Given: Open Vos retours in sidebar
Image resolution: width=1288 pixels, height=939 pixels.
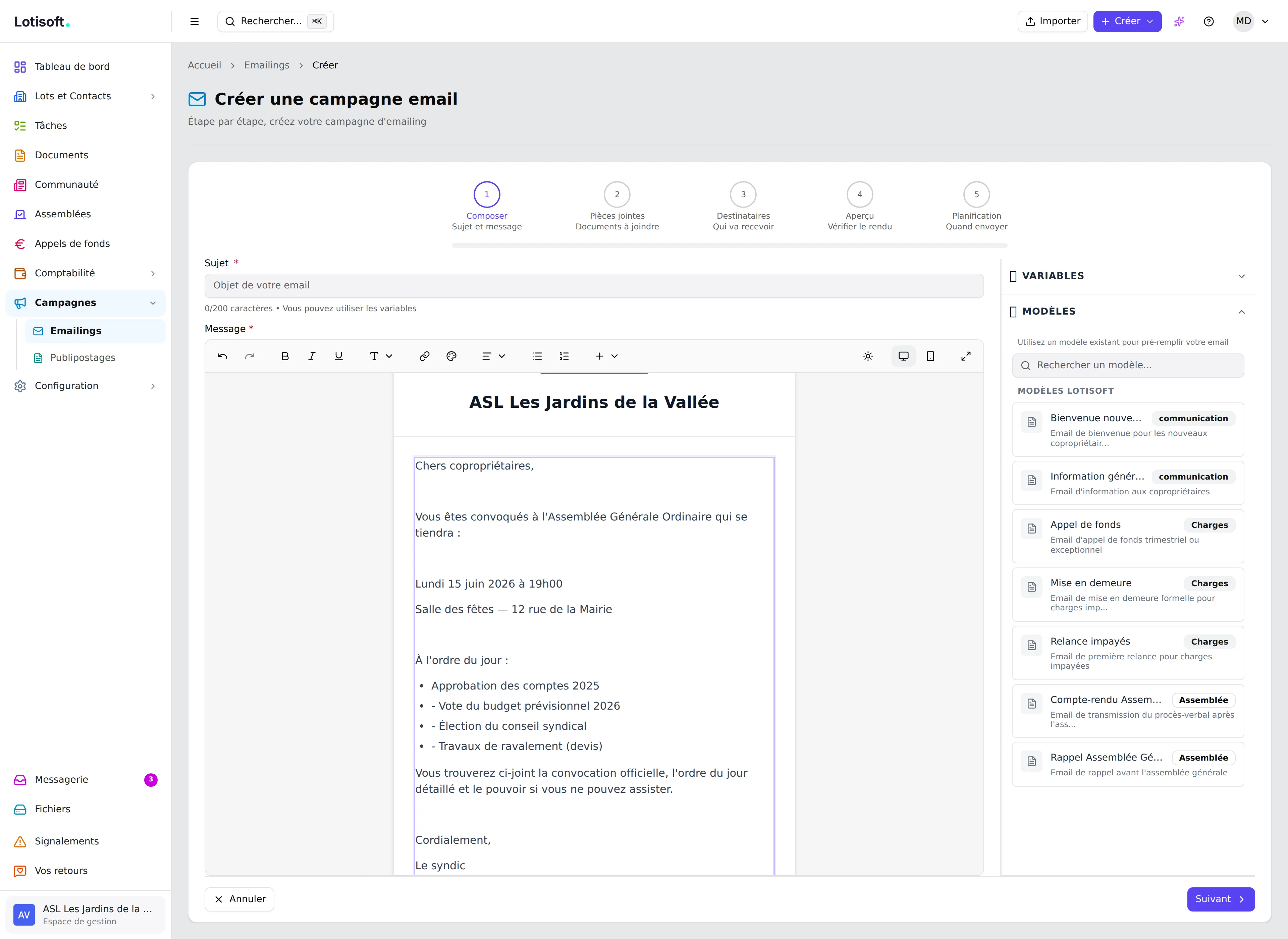Looking at the screenshot, I should pos(85,871).
